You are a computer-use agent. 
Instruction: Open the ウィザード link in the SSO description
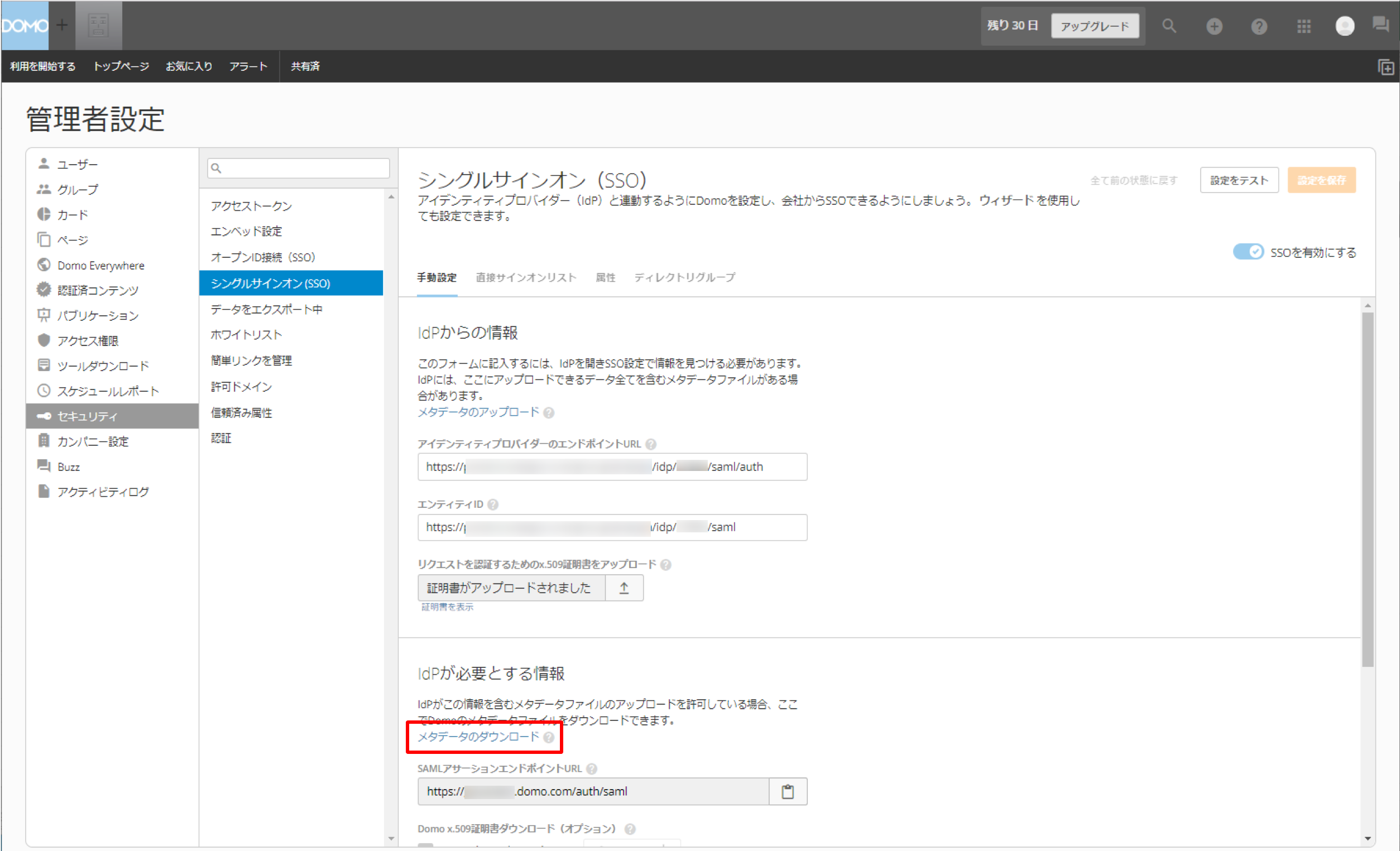(1006, 200)
